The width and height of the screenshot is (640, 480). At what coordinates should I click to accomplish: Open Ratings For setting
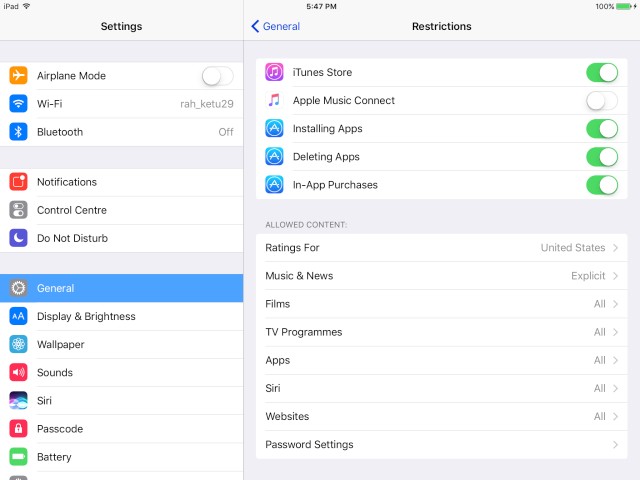point(442,248)
